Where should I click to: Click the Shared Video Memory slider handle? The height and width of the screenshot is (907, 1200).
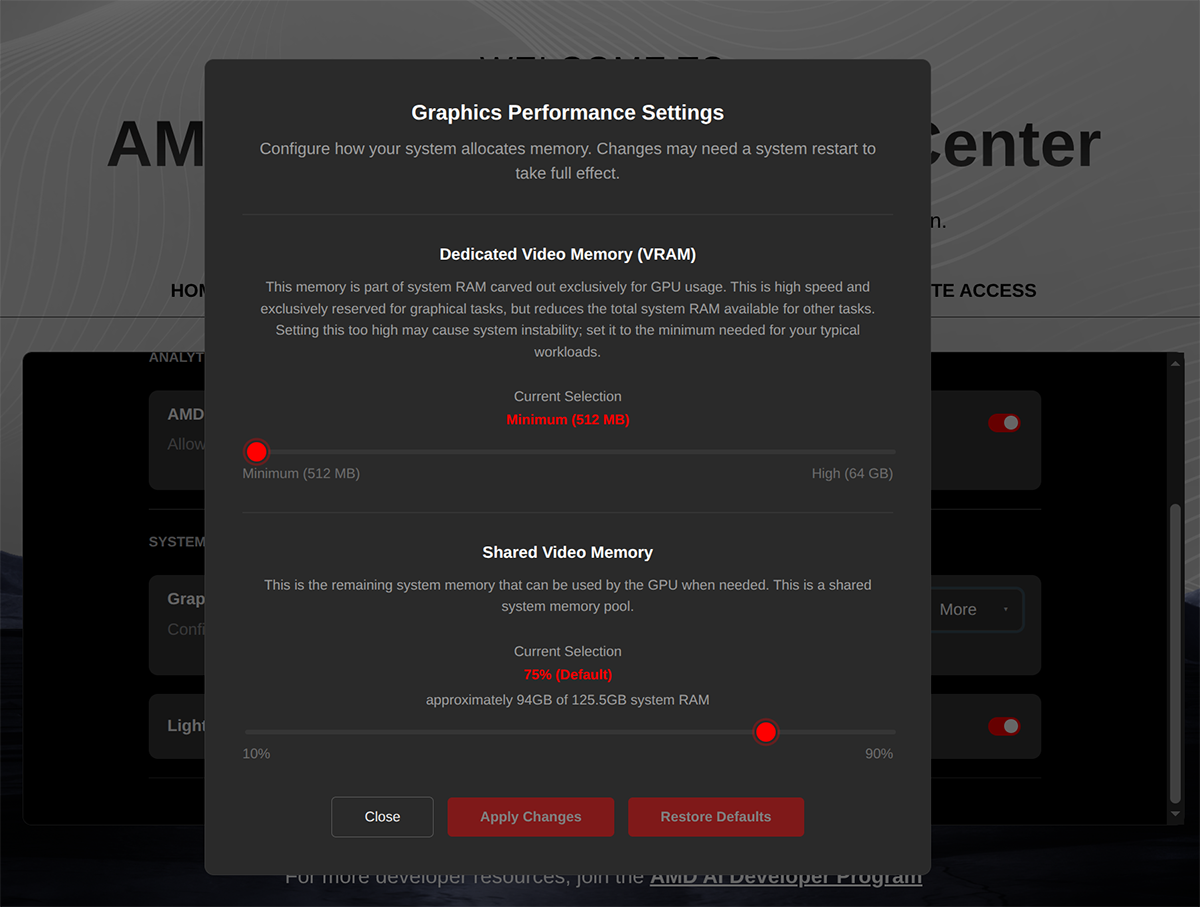(766, 733)
